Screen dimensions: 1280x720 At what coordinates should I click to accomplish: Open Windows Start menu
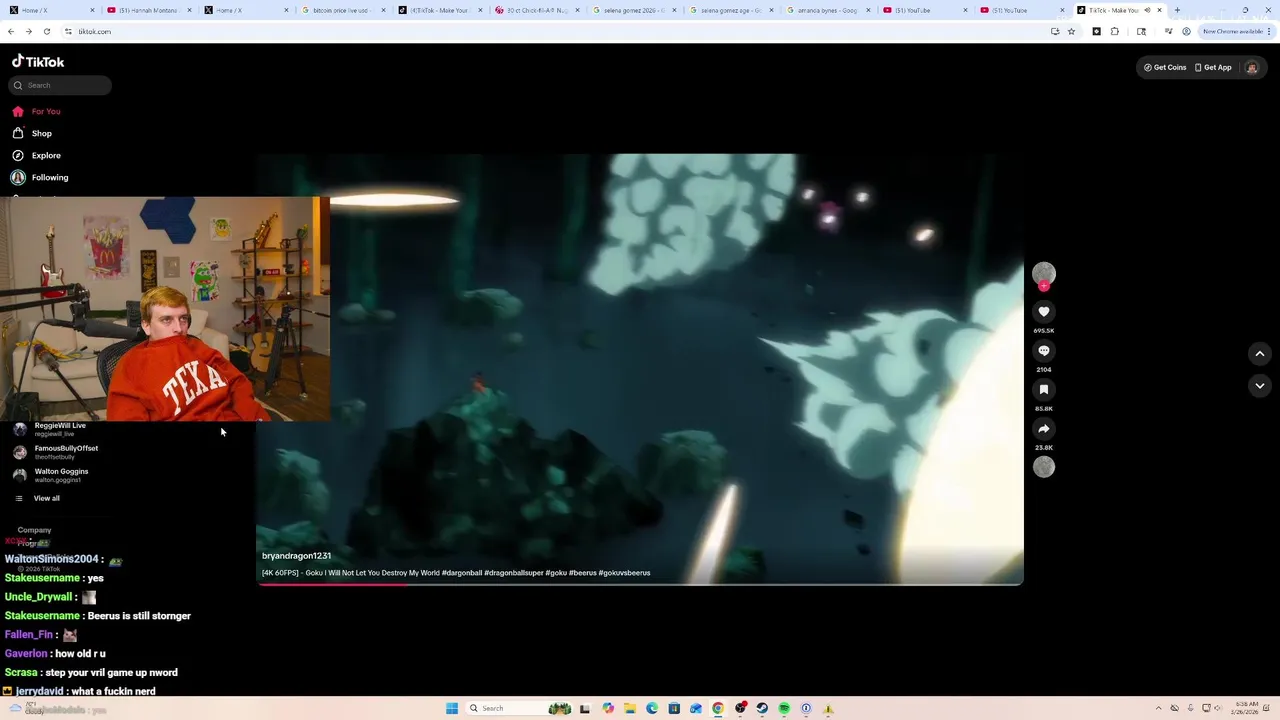click(452, 708)
